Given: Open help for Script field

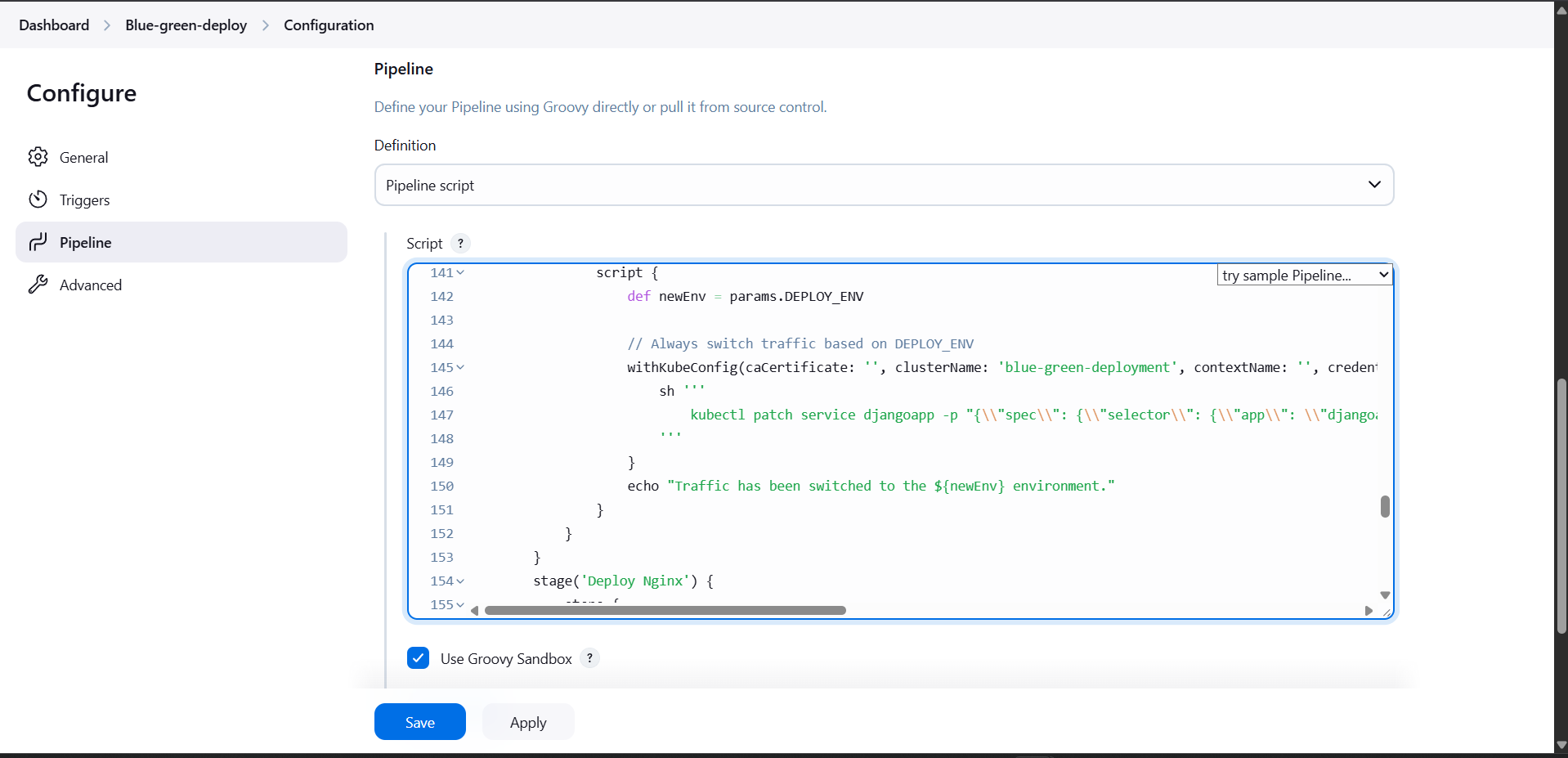Looking at the screenshot, I should click(x=461, y=243).
